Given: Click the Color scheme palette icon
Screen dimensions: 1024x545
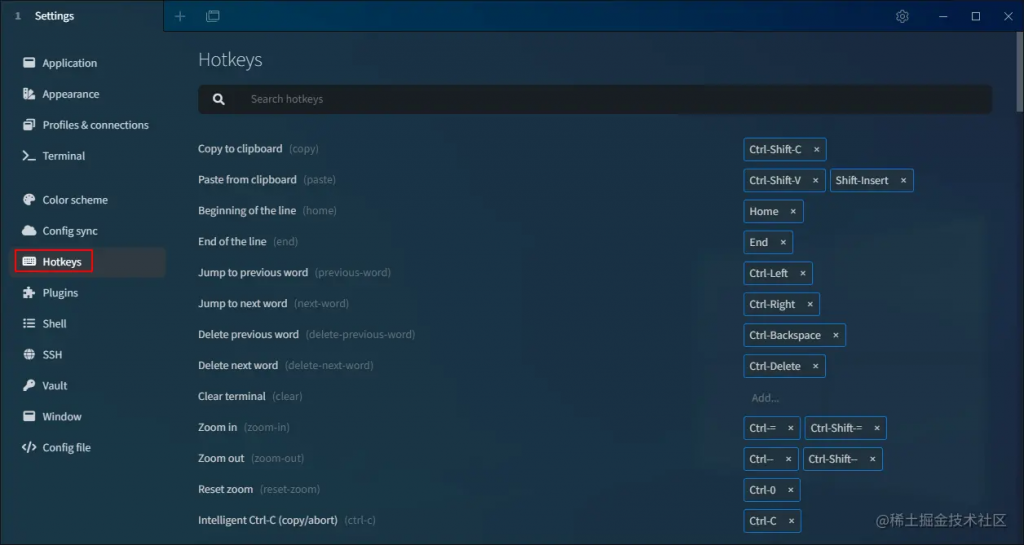Looking at the screenshot, I should 29,200.
